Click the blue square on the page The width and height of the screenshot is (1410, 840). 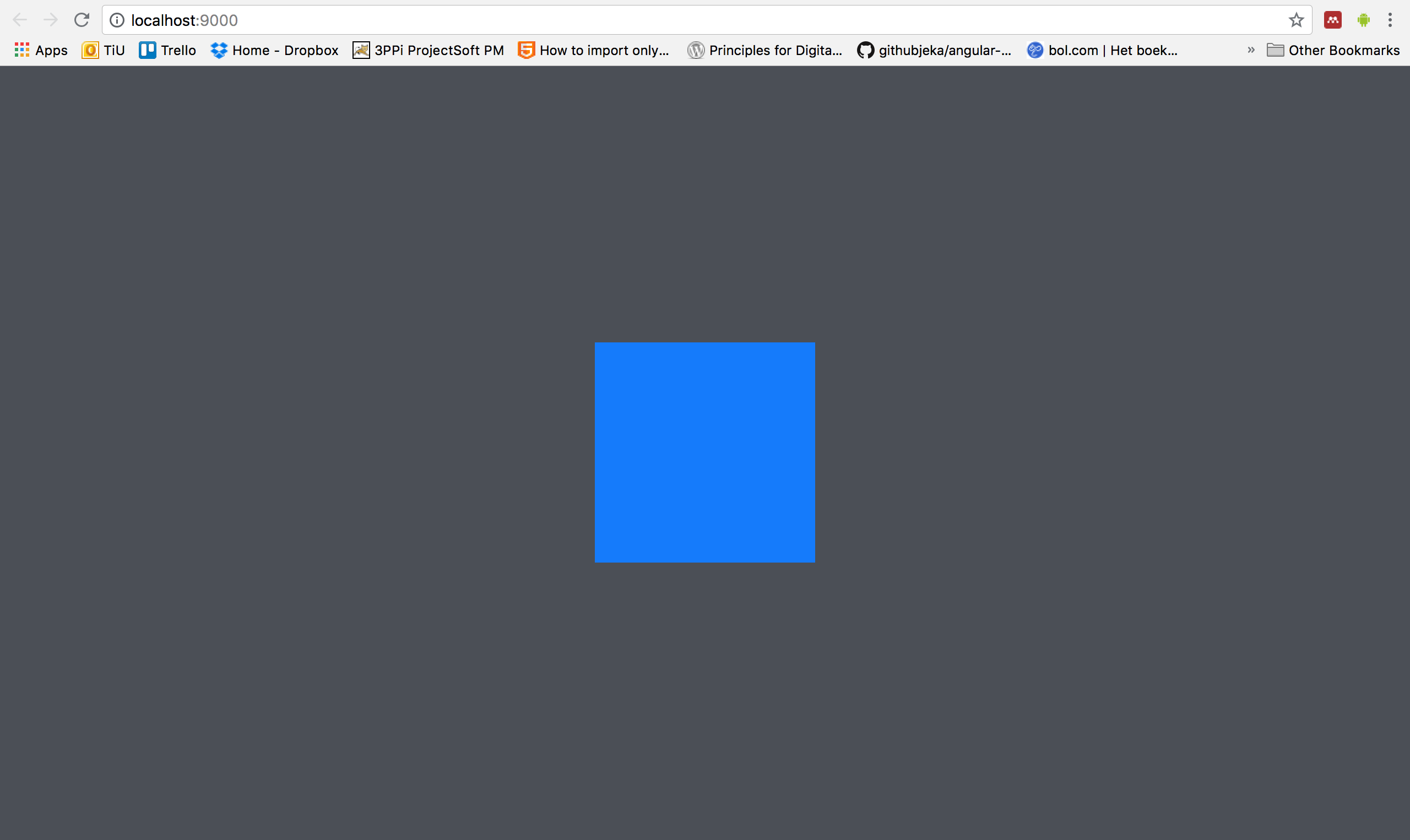click(705, 452)
